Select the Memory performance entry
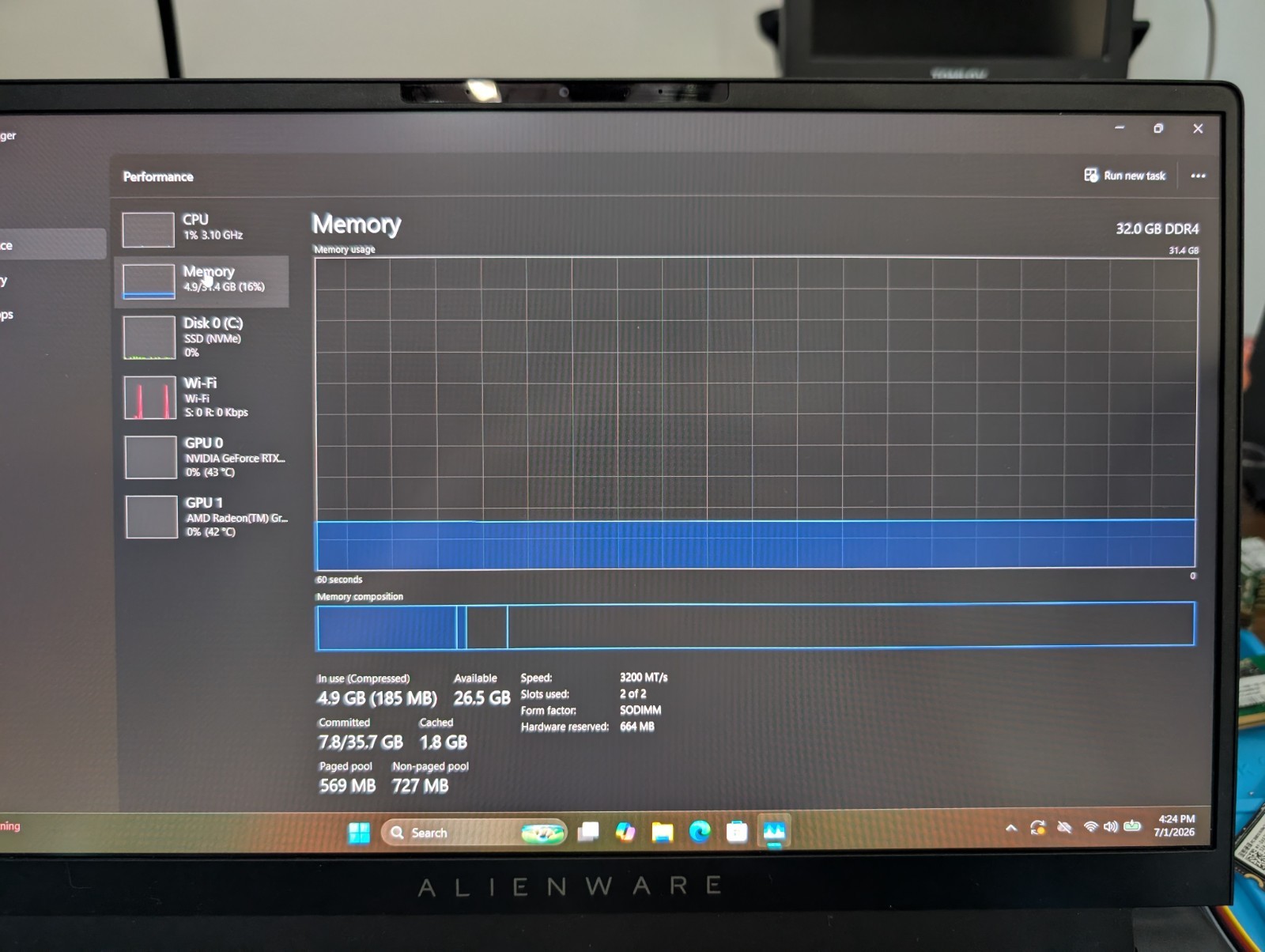1265x952 pixels. point(202,281)
